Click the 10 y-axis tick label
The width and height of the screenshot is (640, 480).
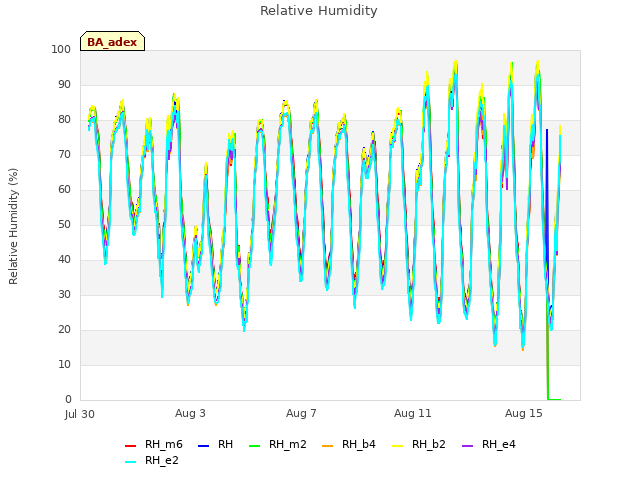(x=64, y=364)
